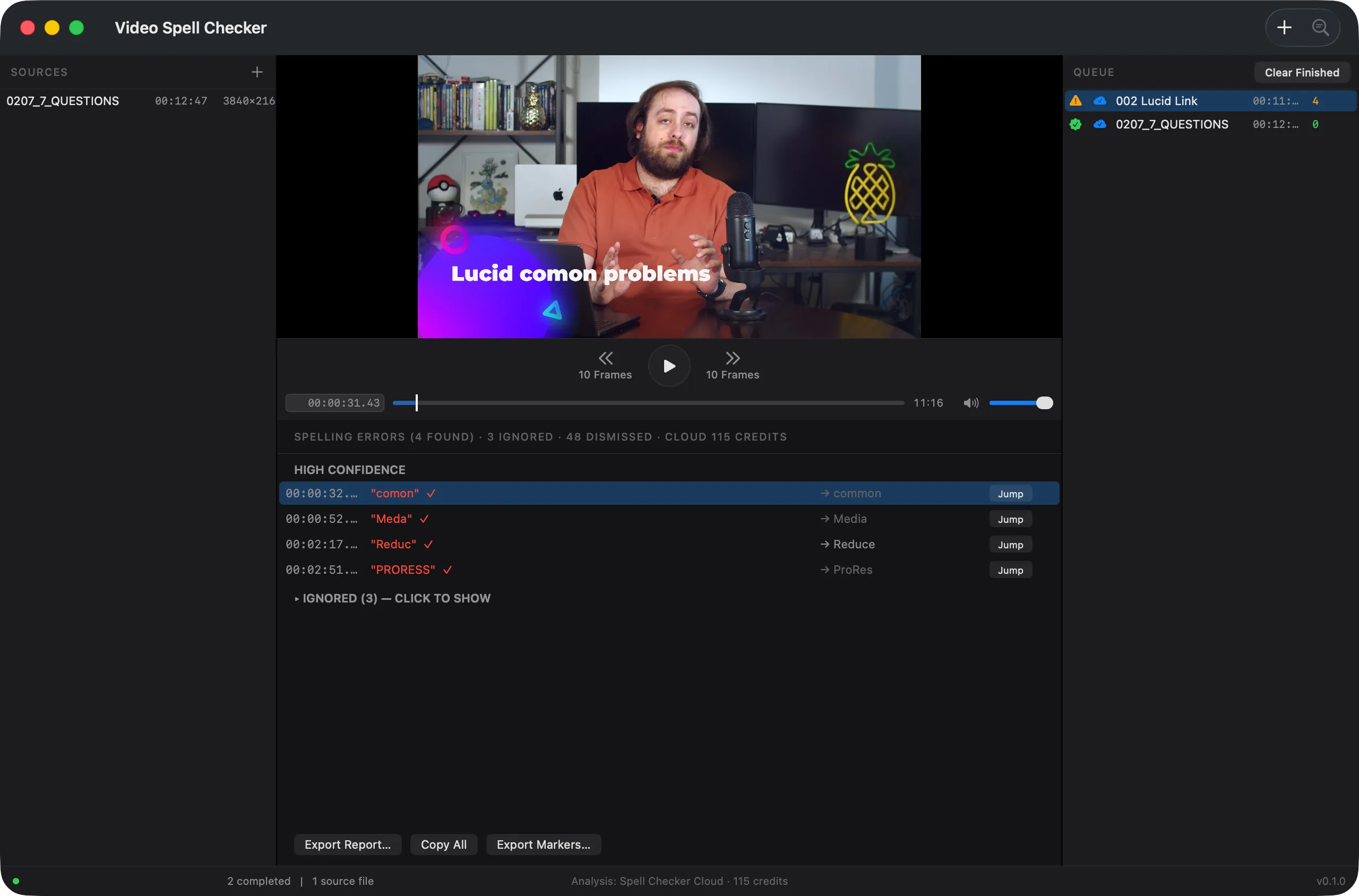Click the error count 0 for 0207_7_QUESTIONS
This screenshot has height=896, width=1359.
pyautogui.click(x=1315, y=125)
